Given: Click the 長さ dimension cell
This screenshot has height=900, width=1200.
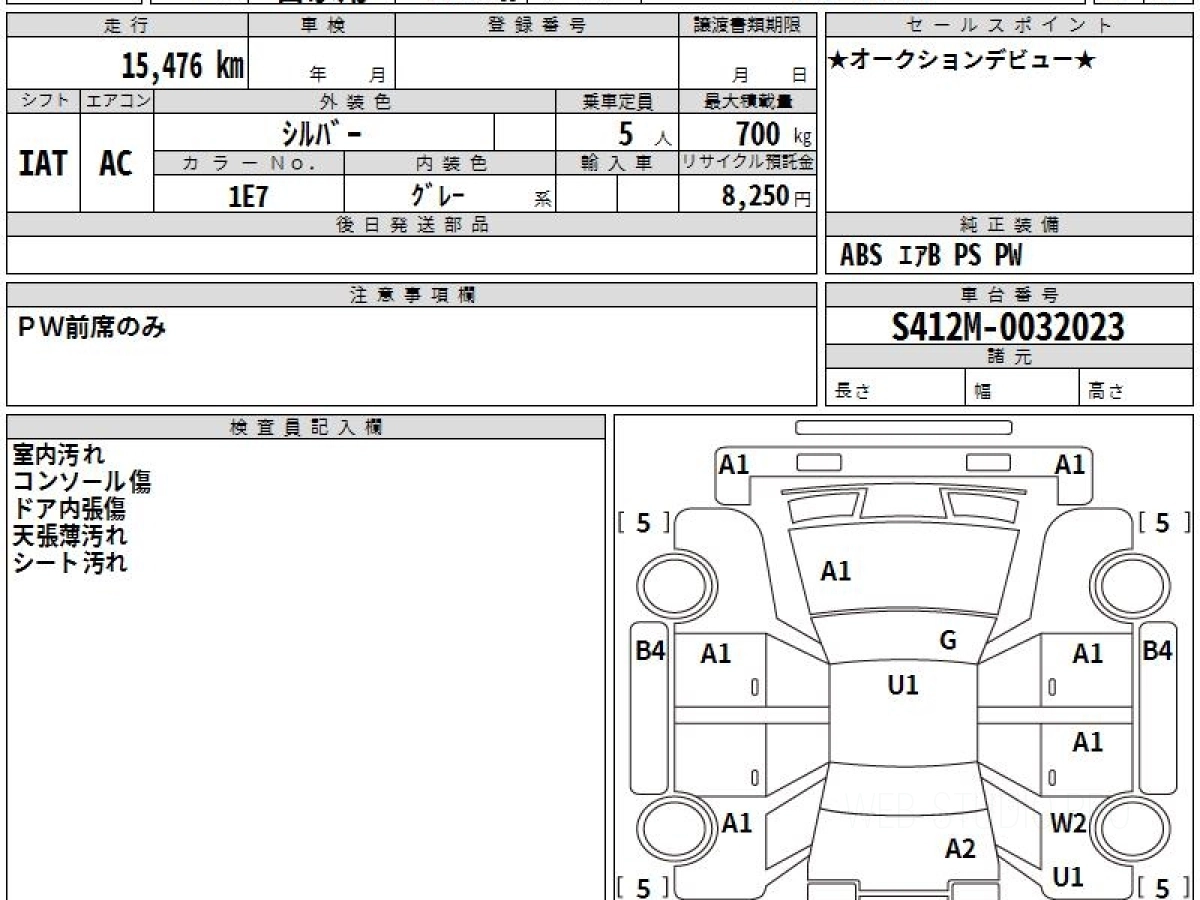Looking at the screenshot, I should [895, 388].
